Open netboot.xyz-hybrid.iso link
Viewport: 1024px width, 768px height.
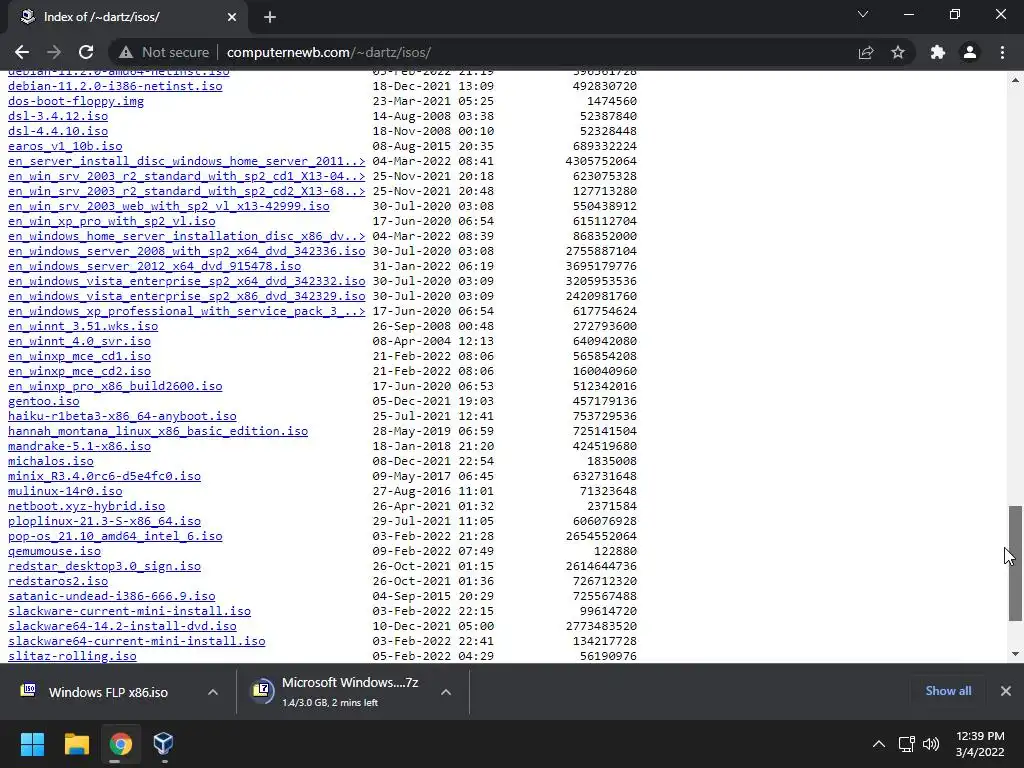86,507
